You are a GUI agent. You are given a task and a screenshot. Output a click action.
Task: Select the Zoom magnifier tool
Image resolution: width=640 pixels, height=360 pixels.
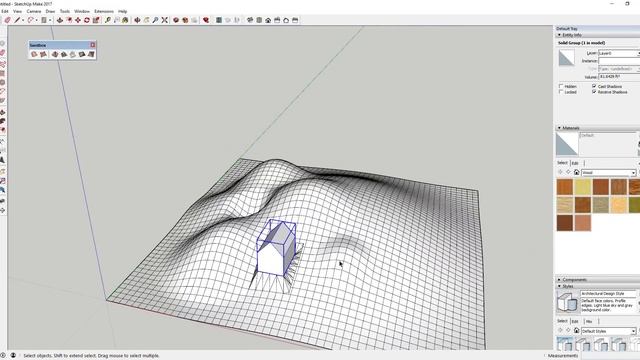[155, 20]
